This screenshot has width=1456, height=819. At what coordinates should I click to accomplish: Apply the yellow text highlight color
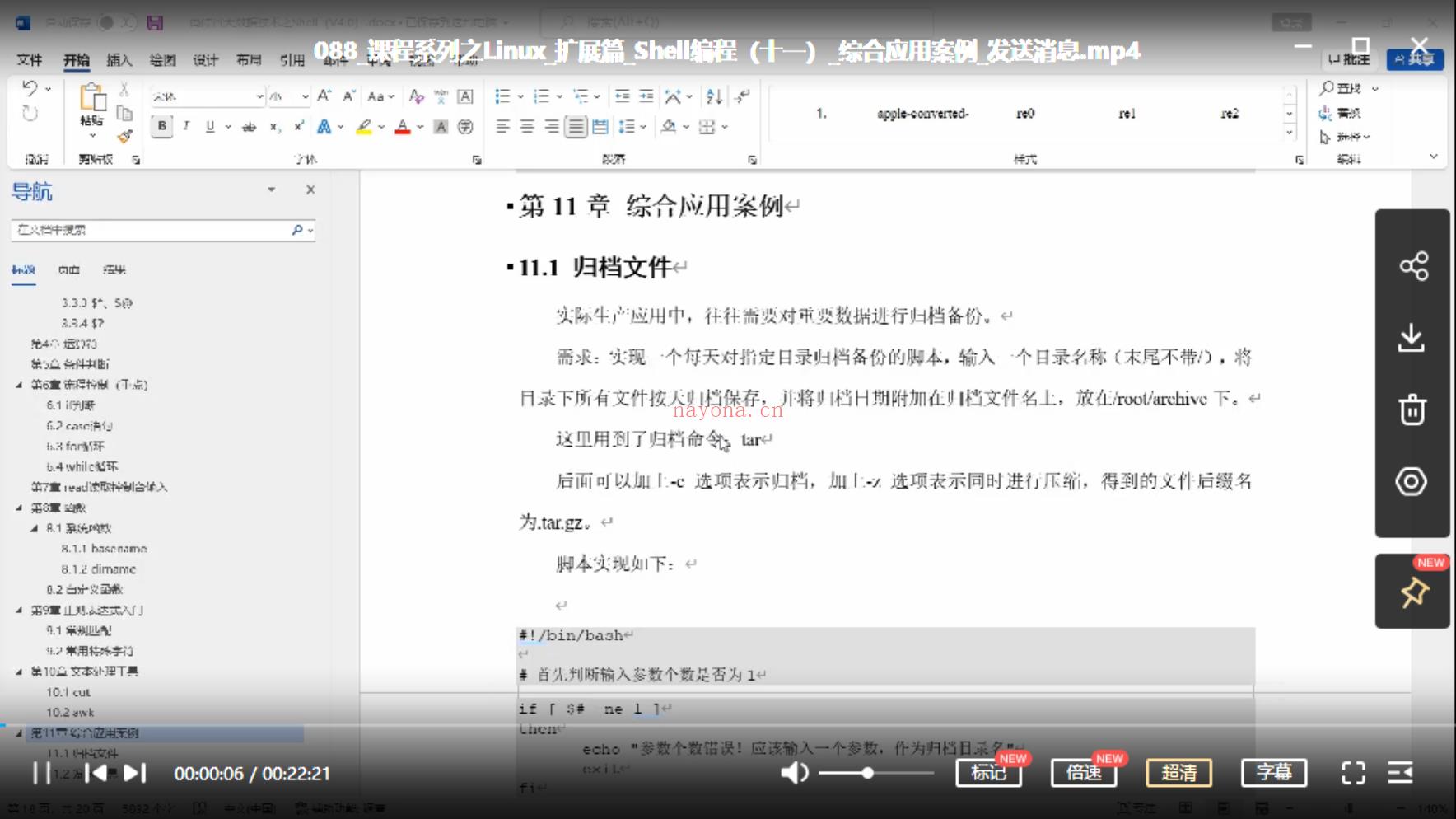[364, 127]
